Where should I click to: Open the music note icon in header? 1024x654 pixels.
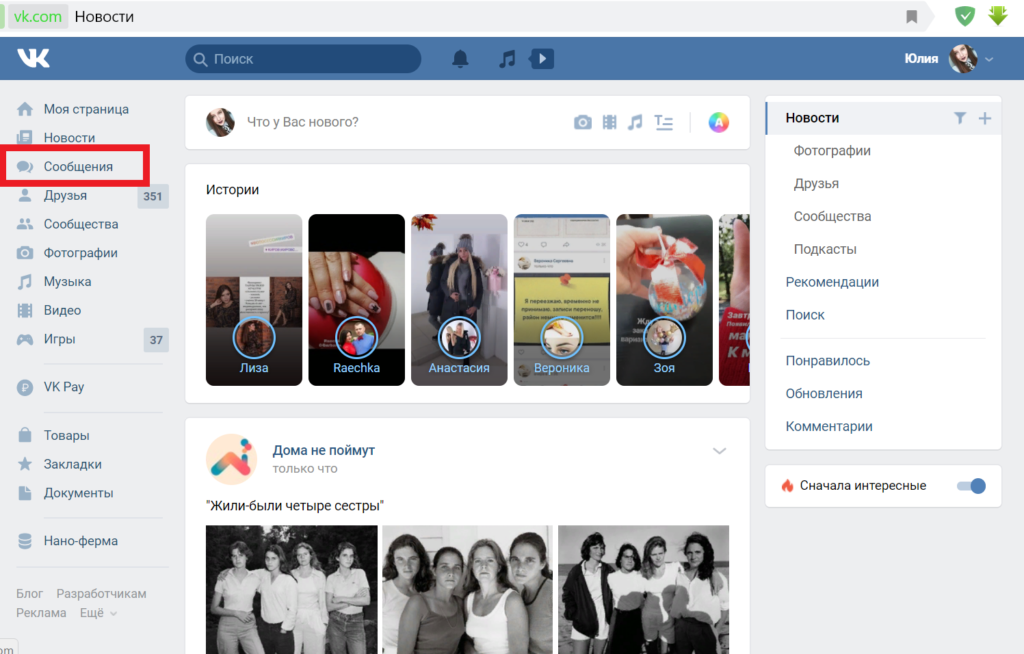507,59
